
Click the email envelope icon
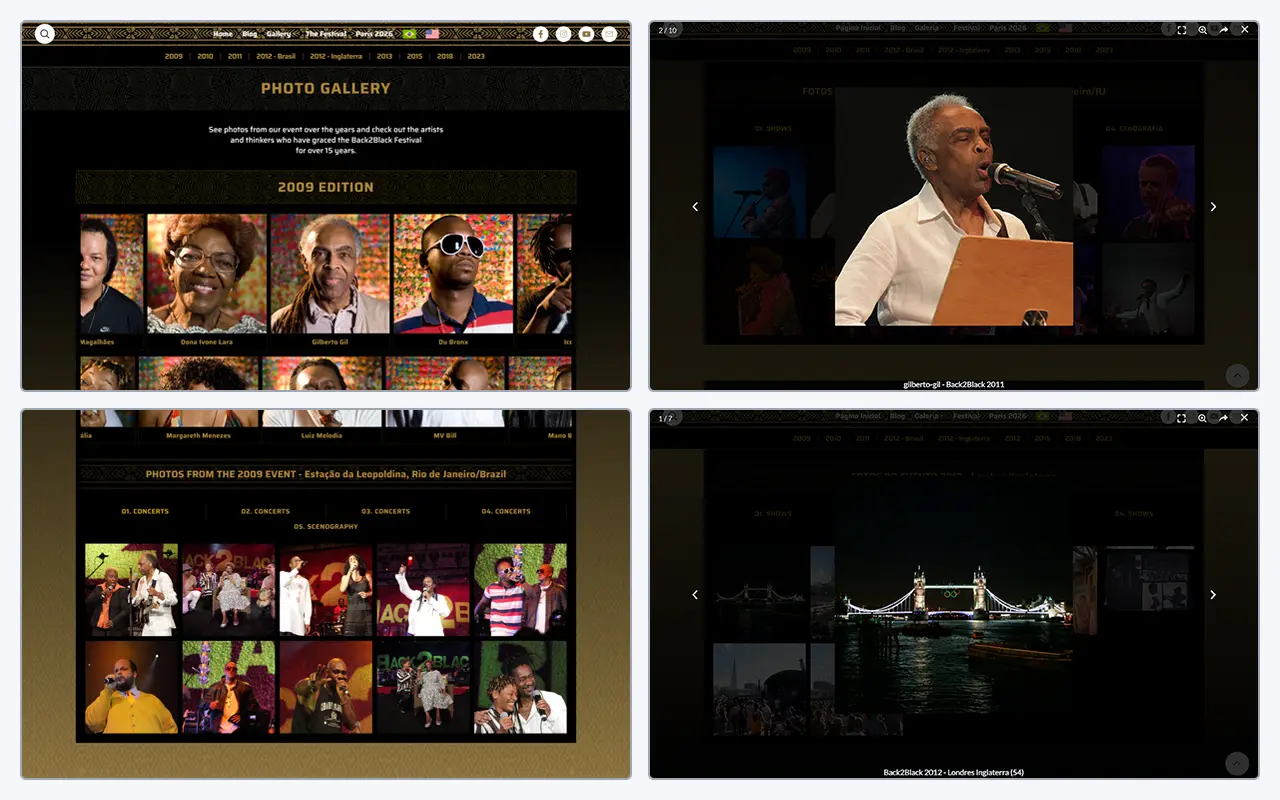click(x=610, y=34)
